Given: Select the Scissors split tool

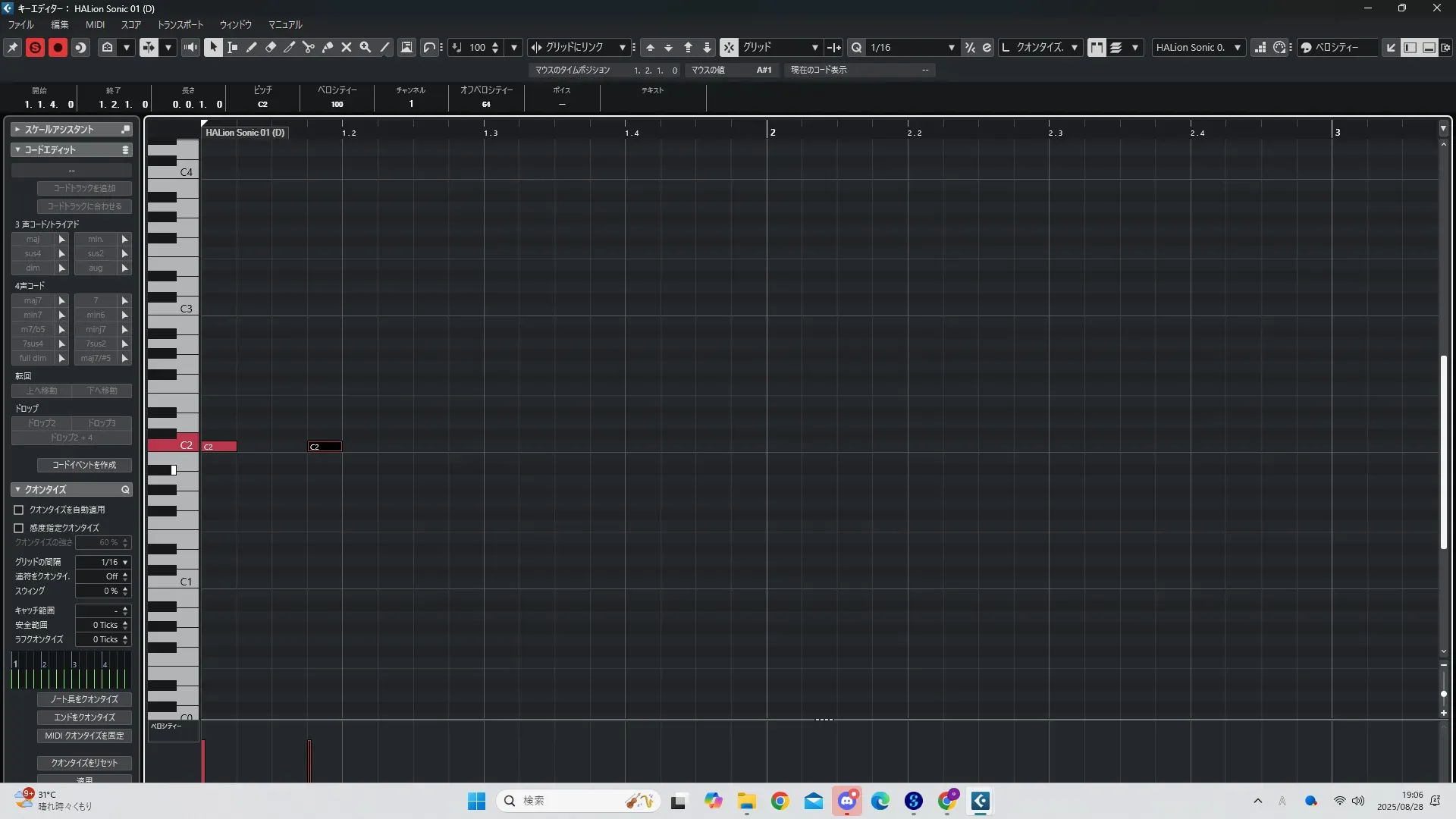Looking at the screenshot, I should [x=309, y=47].
